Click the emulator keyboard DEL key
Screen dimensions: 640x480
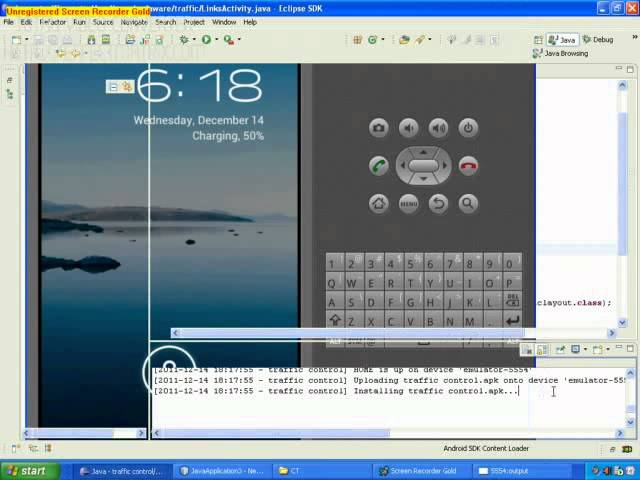tap(513, 302)
